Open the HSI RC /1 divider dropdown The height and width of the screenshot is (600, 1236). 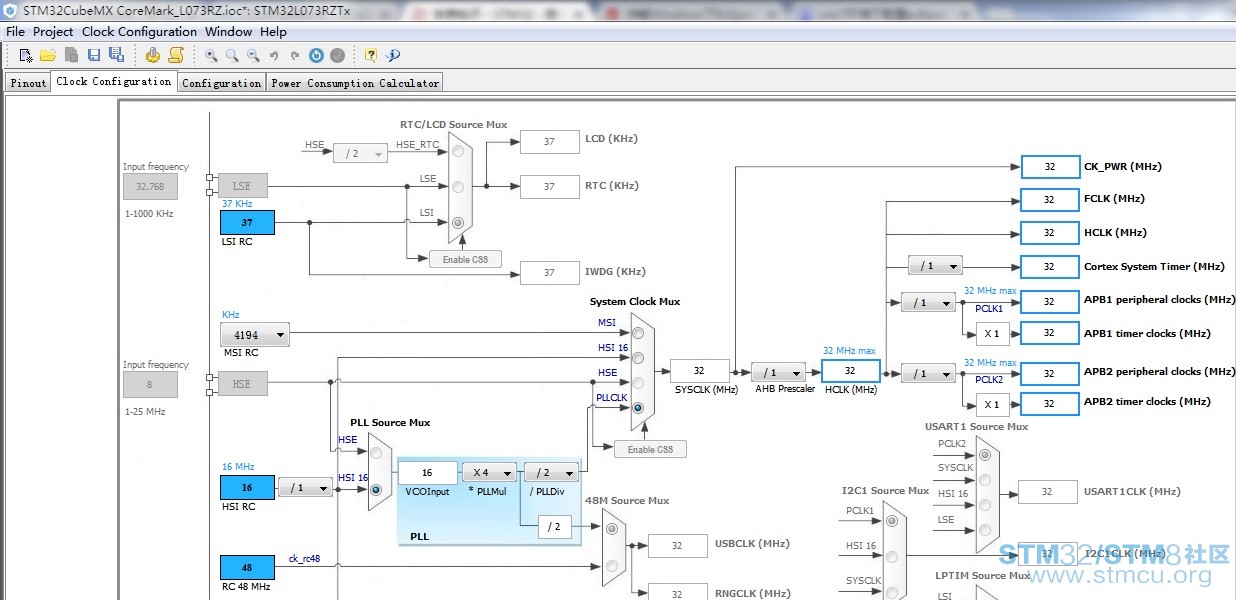point(305,488)
